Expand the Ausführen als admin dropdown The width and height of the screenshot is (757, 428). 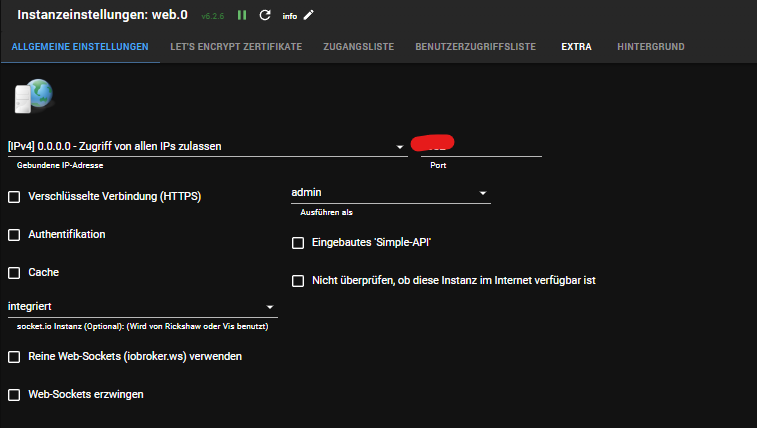[x=390, y=192]
